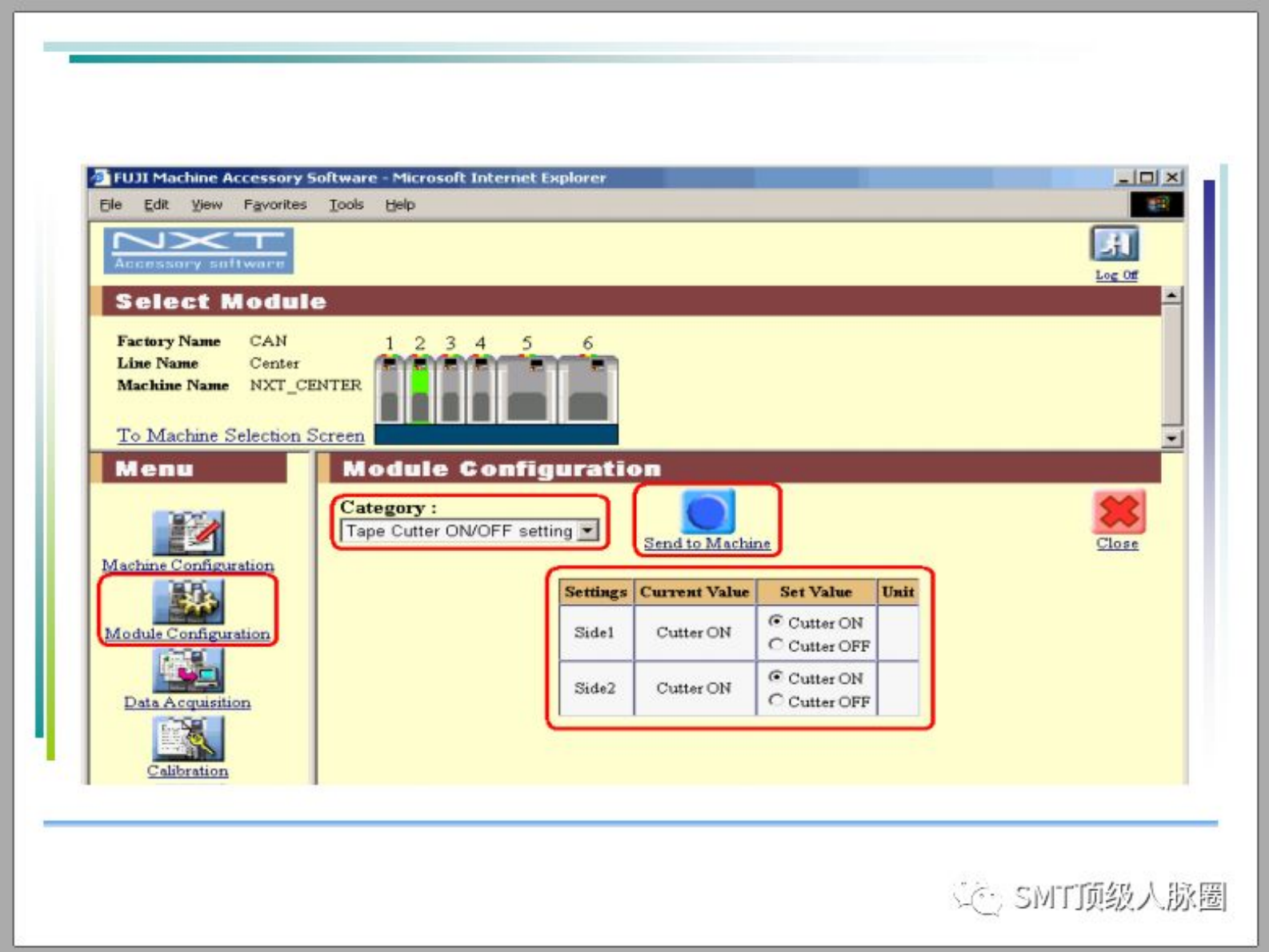Click the Side2 settings cell
Image resolution: width=1269 pixels, height=952 pixels.
click(595, 688)
